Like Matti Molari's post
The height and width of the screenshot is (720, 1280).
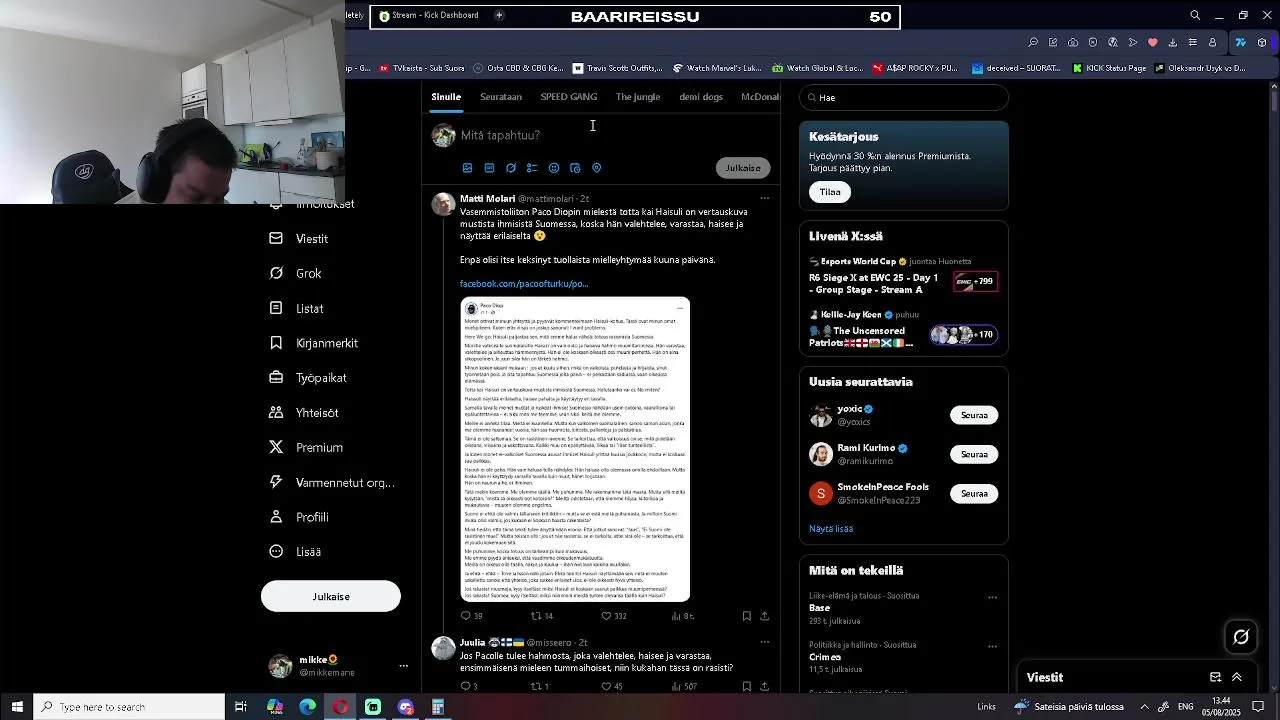point(613,616)
